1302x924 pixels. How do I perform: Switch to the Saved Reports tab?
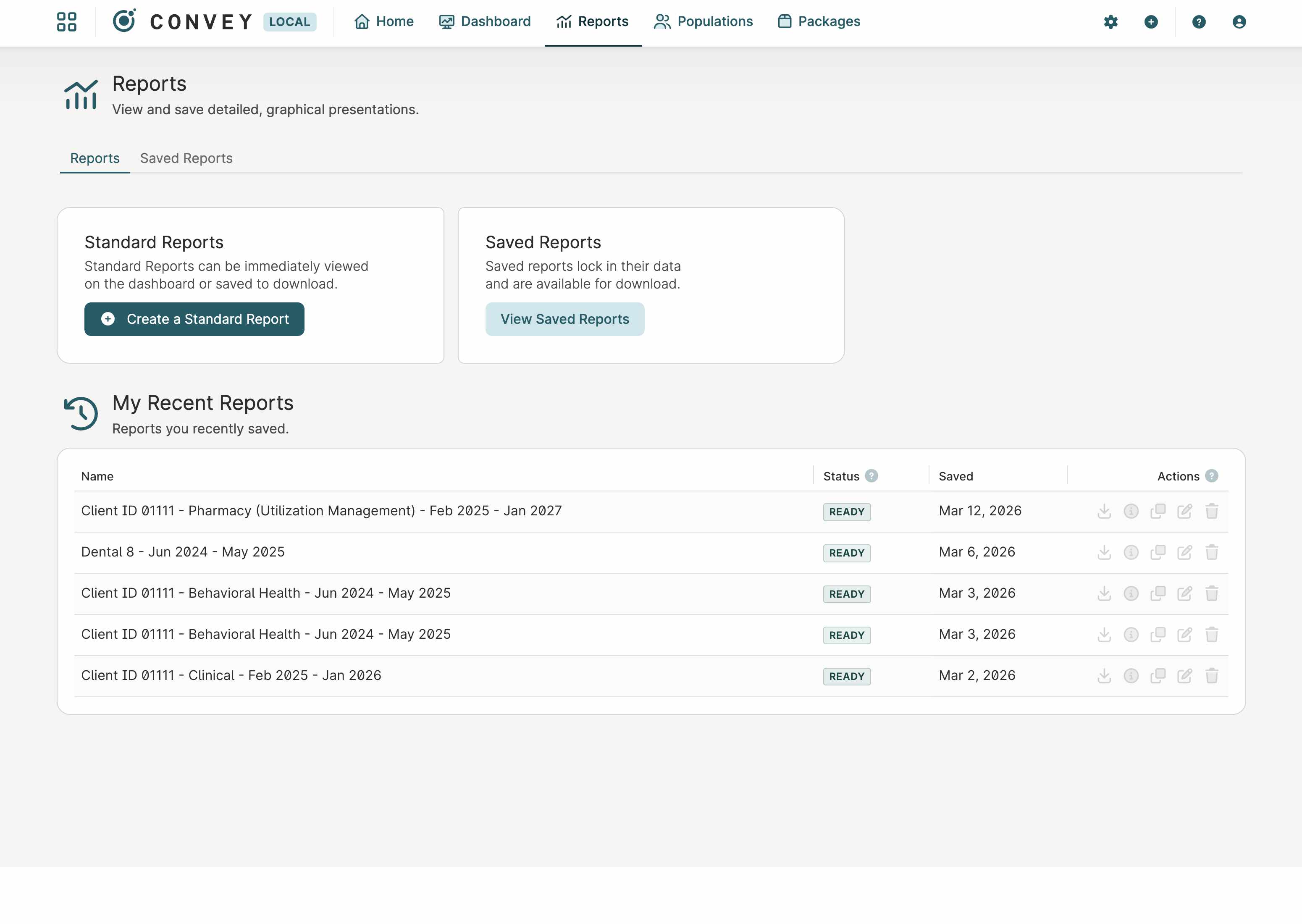pos(186,158)
